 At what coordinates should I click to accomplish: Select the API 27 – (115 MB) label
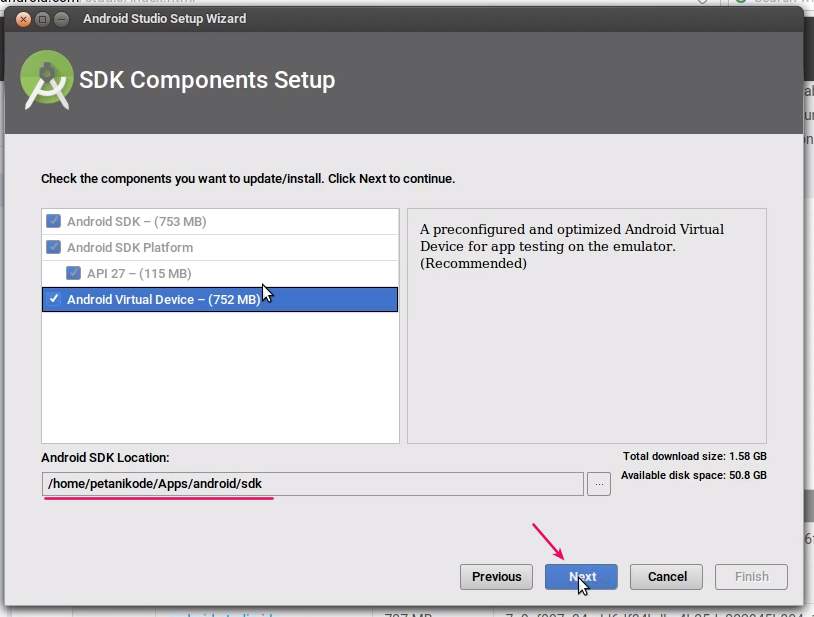coord(139,273)
